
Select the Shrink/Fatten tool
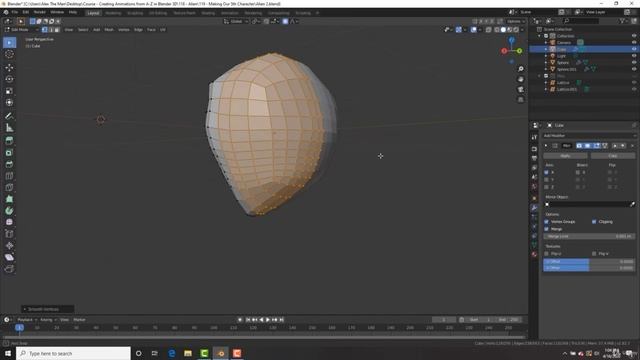(9, 245)
